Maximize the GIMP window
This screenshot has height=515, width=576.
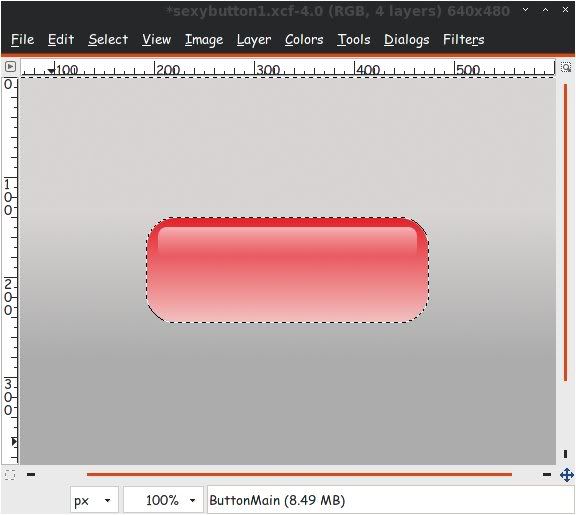click(x=546, y=10)
